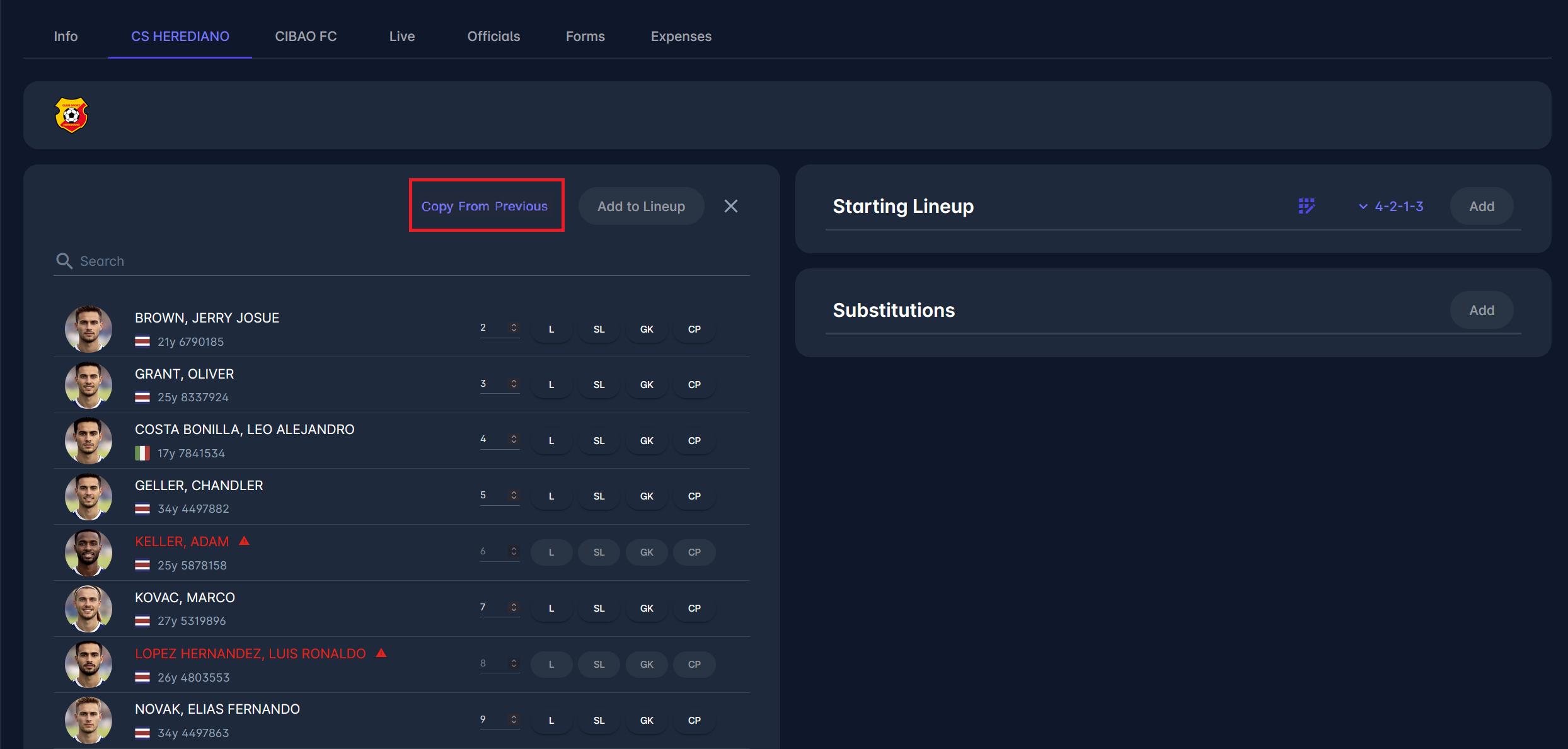Click the warning triangle beside KELLER, ADAM
This screenshot has width=1568, height=749.
point(245,541)
